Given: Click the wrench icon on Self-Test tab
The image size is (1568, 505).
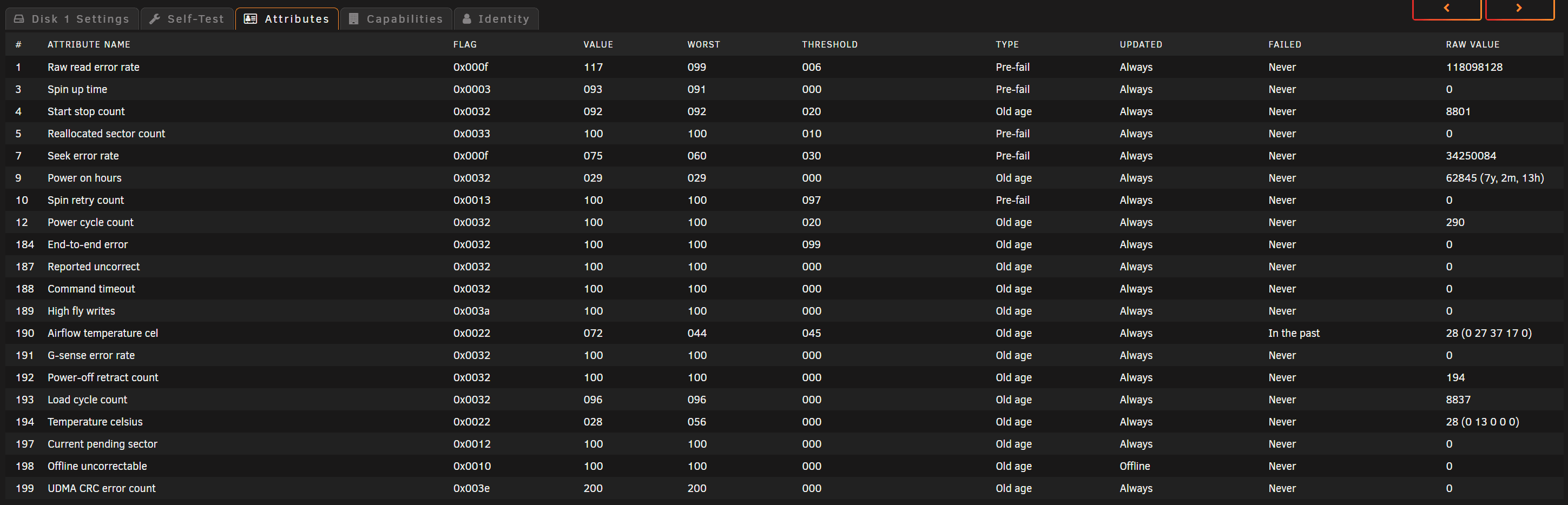Looking at the screenshot, I should [x=155, y=19].
